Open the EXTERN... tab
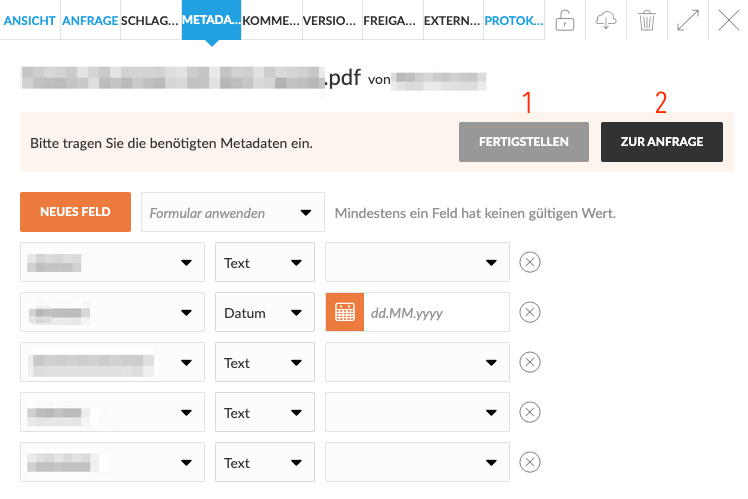 point(453,21)
